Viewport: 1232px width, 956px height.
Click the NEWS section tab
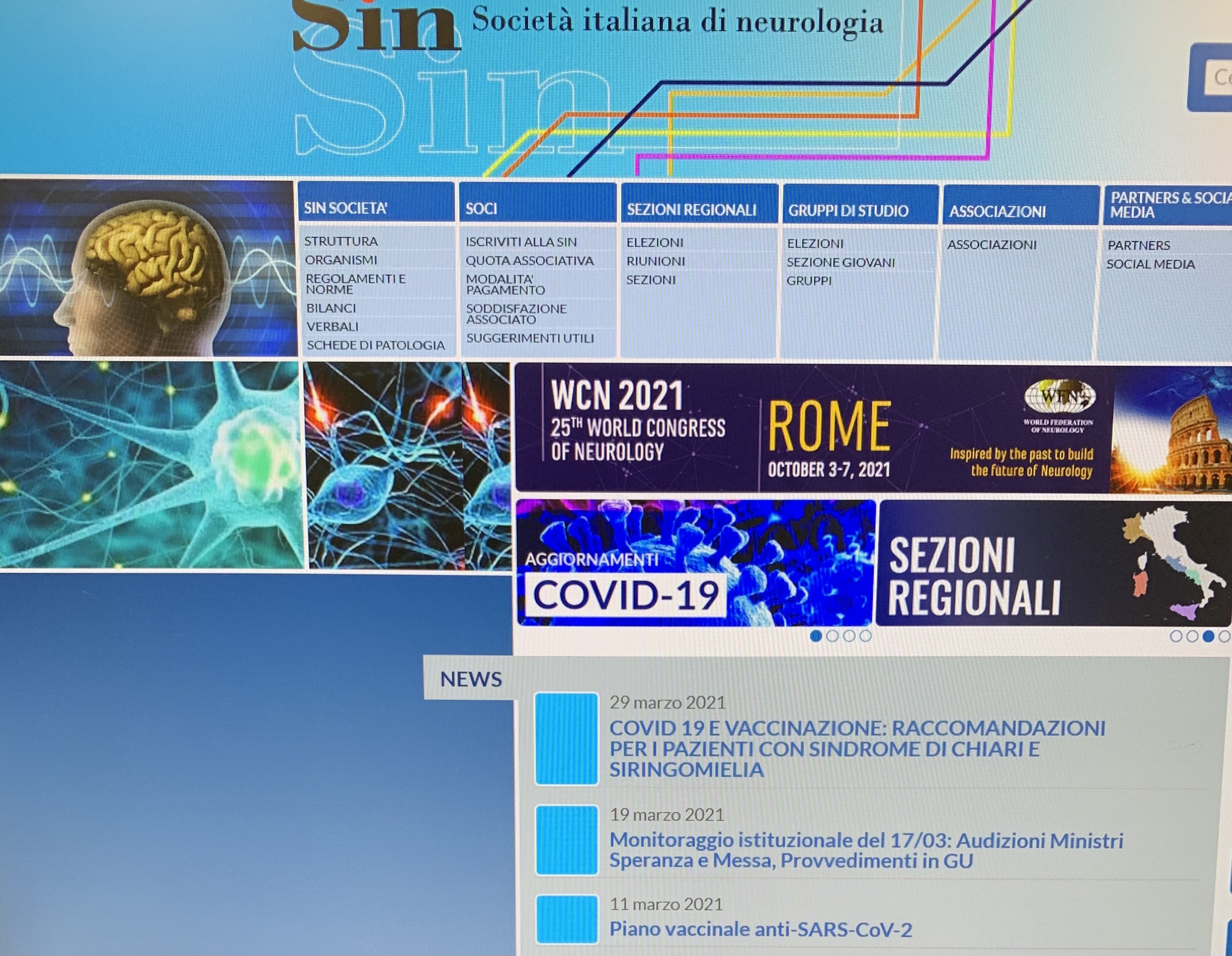(471, 679)
